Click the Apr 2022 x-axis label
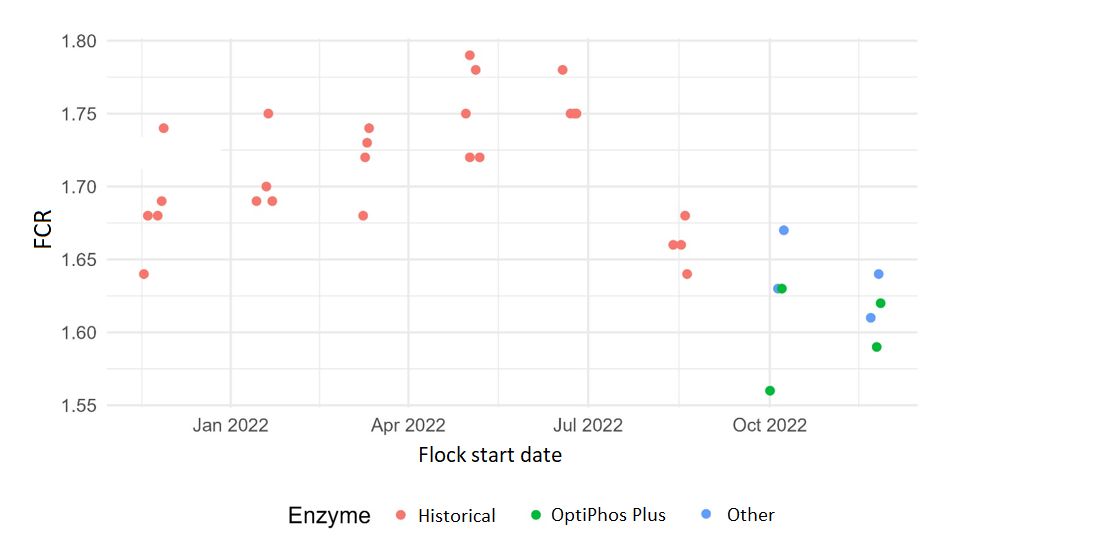Image resolution: width=1100 pixels, height=542 pixels. pos(408,425)
